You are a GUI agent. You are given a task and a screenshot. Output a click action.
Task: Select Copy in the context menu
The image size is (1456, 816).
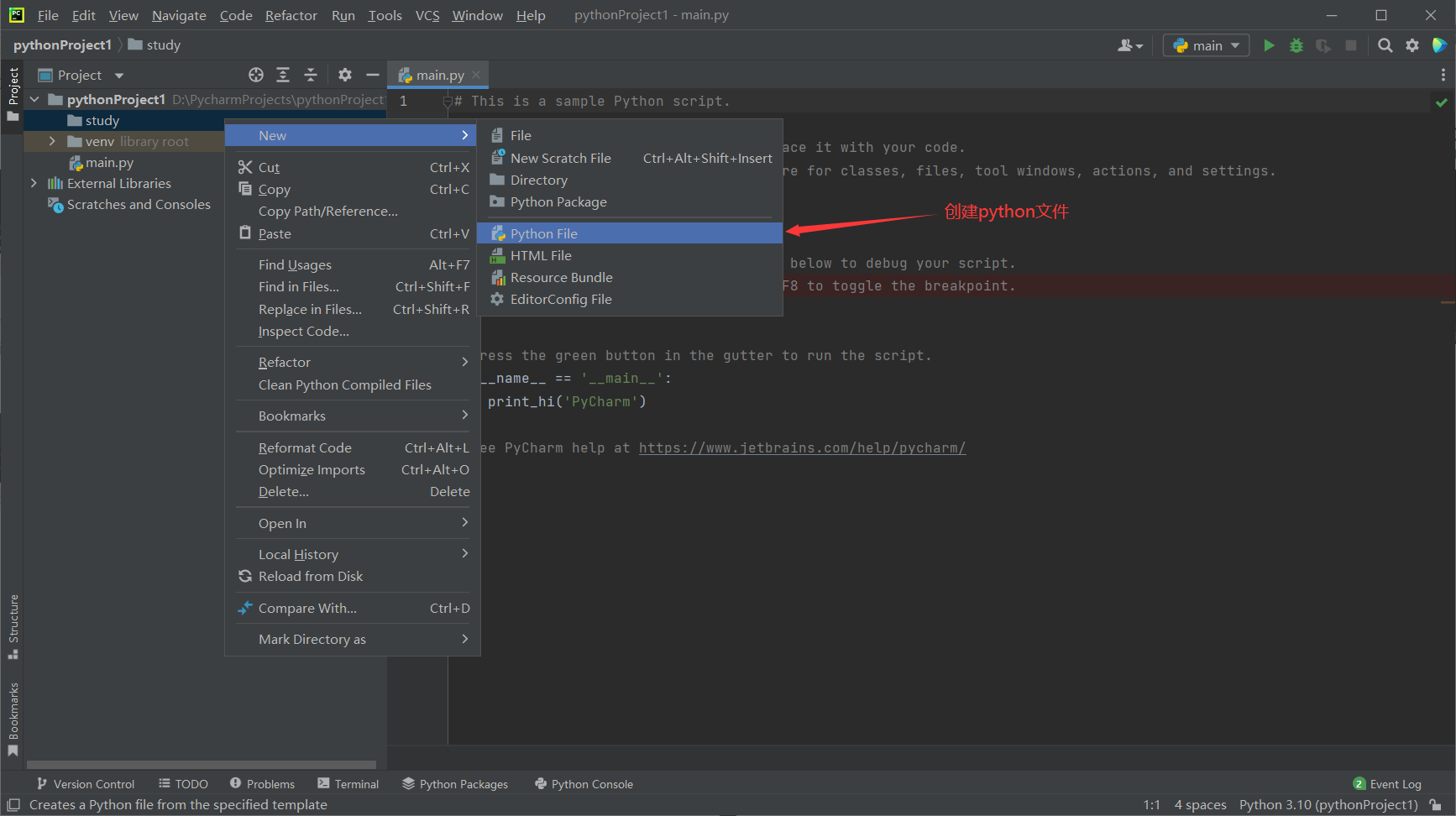[353, 189]
